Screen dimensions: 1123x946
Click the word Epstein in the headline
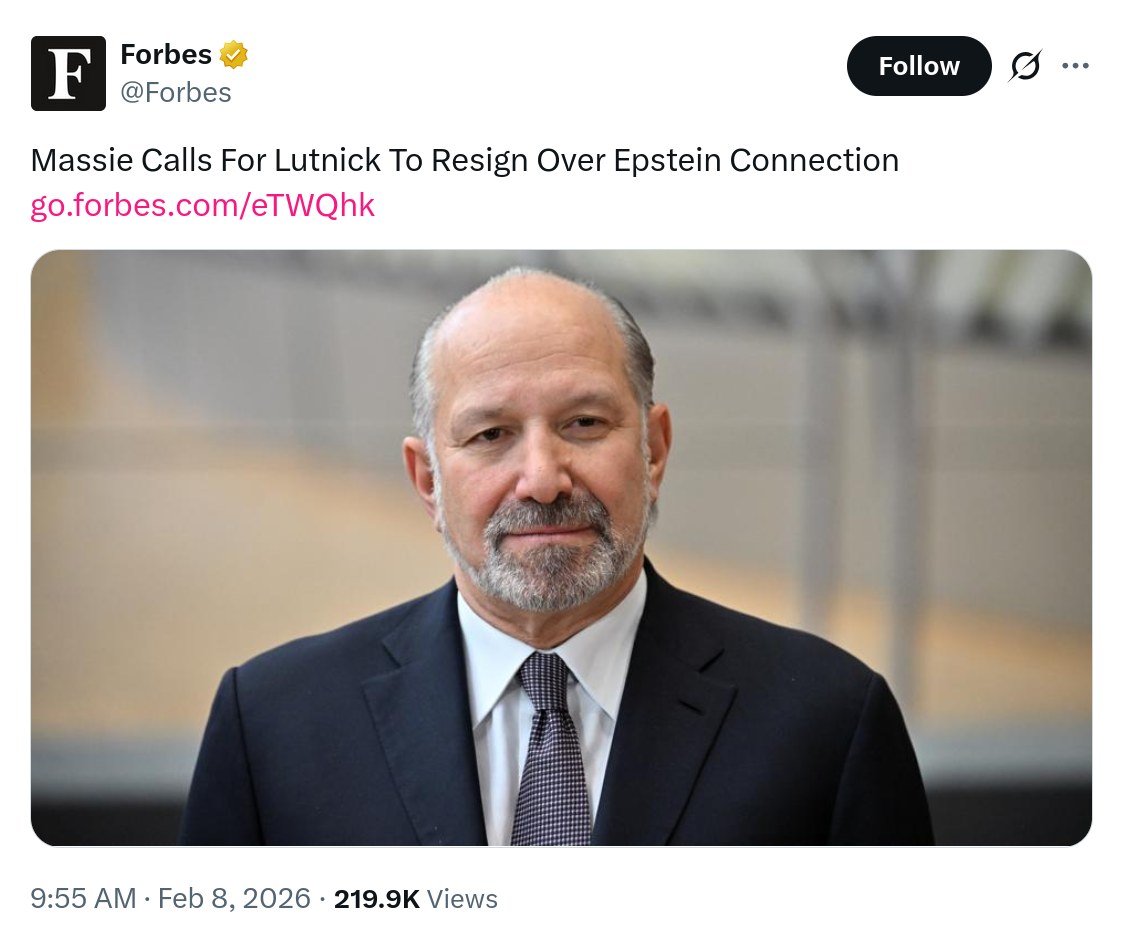coord(666,161)
